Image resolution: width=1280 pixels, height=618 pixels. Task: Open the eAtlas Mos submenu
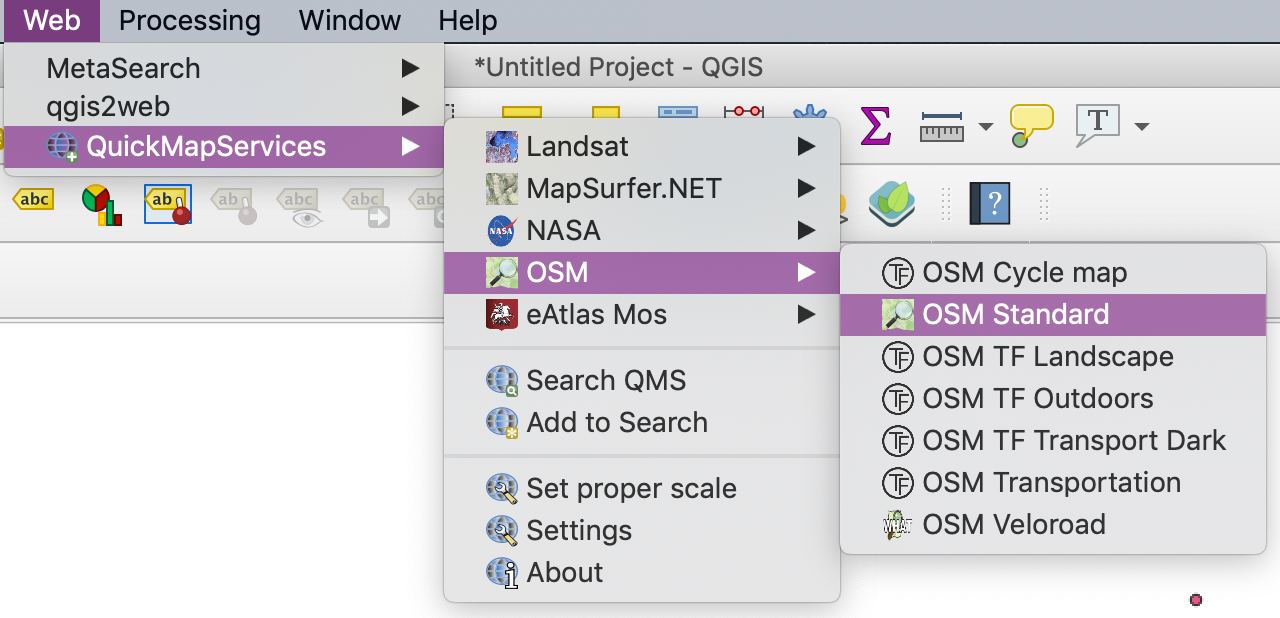tap(641, 314)
